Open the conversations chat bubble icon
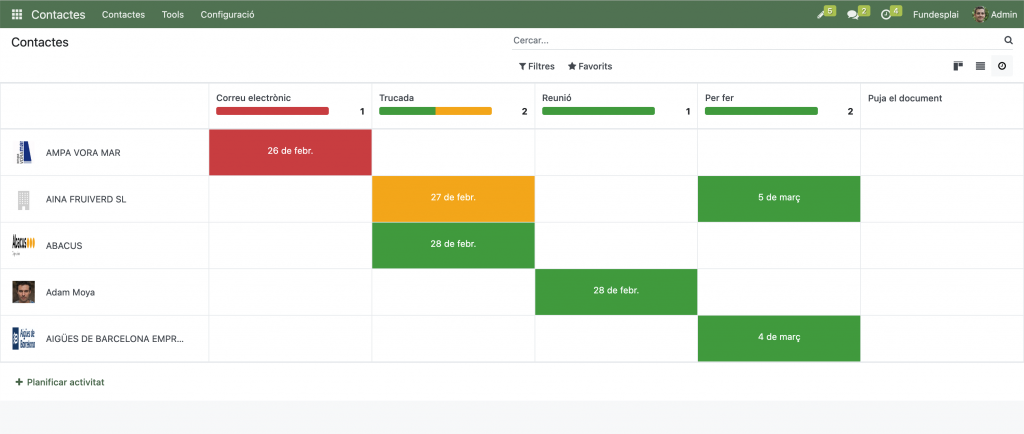 tap(853, 15)
